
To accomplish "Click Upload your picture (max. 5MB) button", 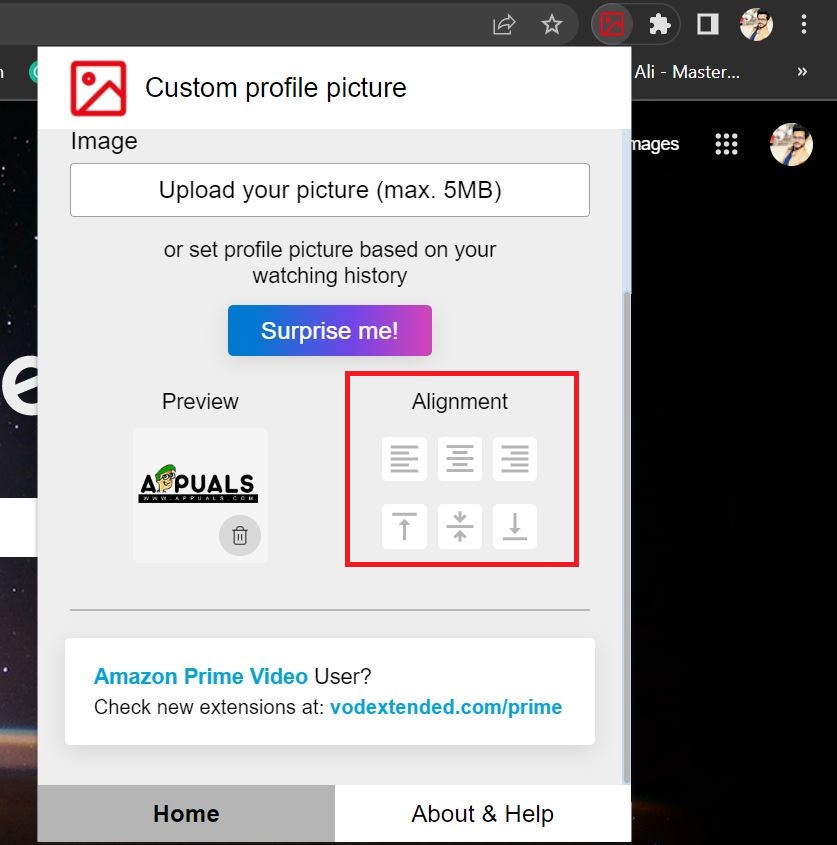I will (x=330, y=190).
